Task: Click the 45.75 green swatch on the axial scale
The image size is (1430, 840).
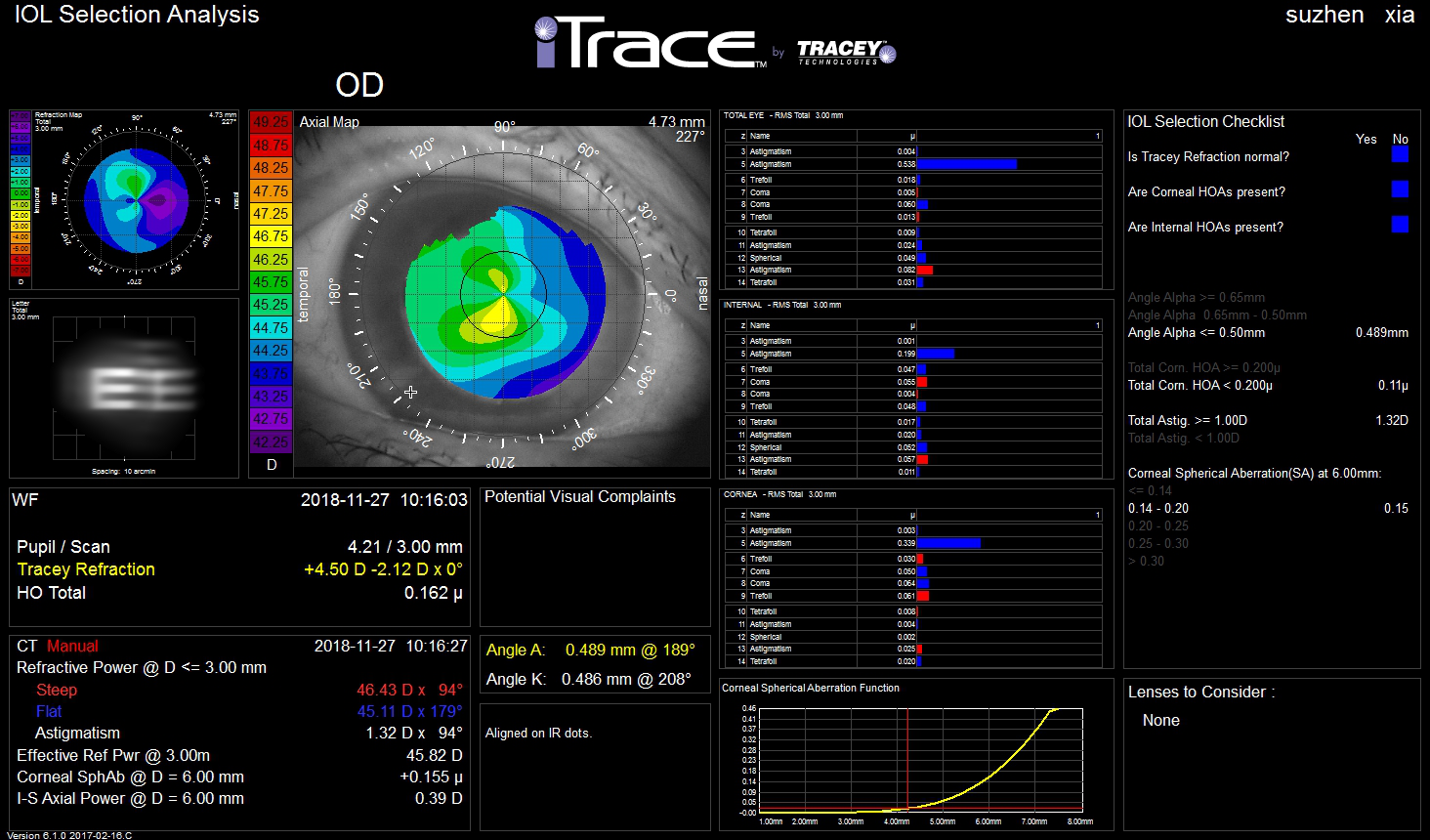Action: click(x=271, y=281)
